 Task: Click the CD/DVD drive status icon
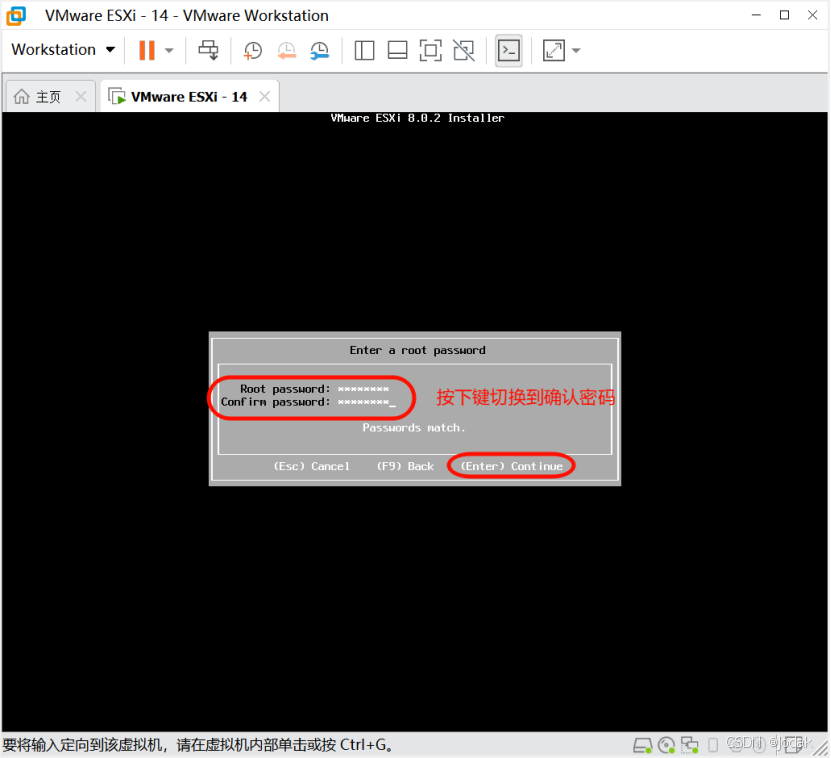pos(666,745)
